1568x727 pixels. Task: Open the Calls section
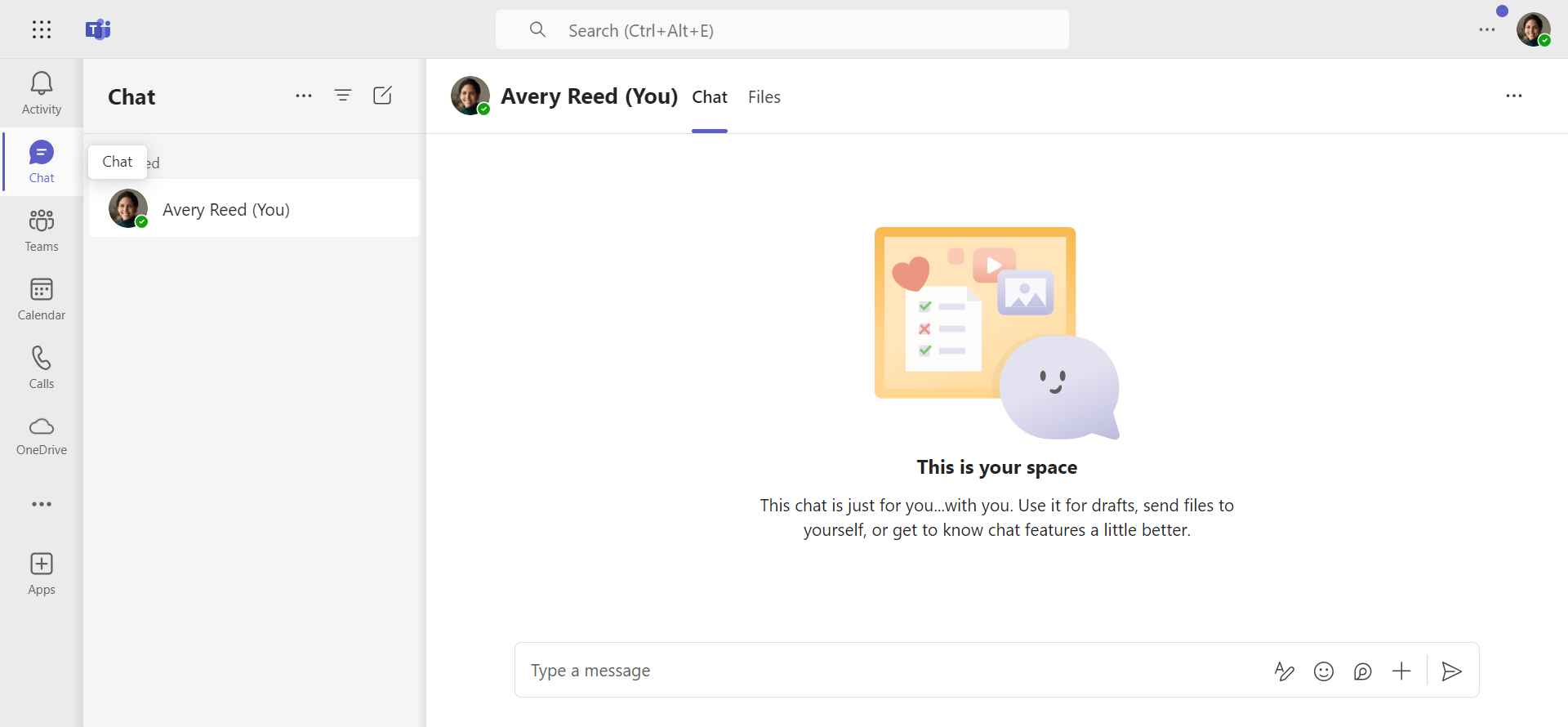point(42,368)
